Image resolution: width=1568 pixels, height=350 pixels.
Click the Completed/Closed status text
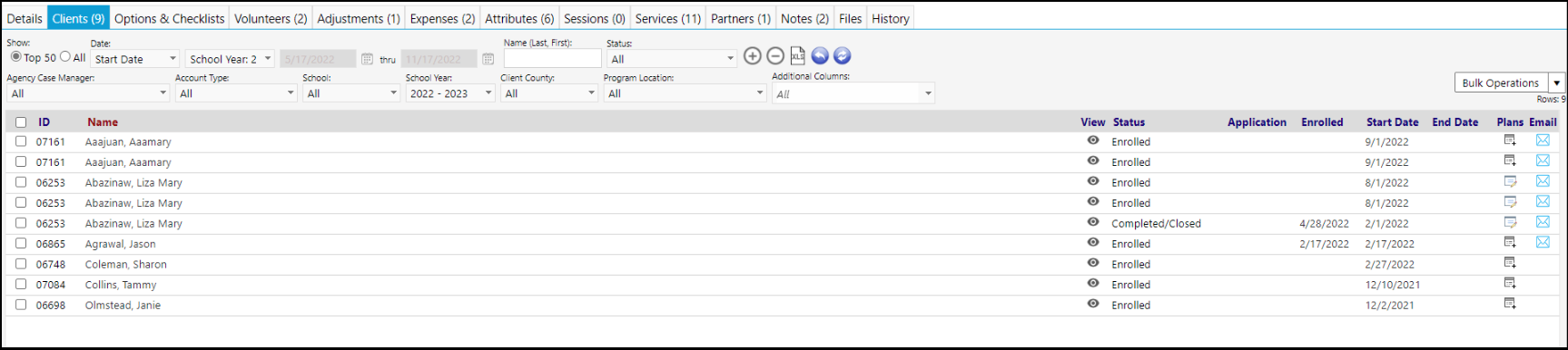pos(1156,224)
